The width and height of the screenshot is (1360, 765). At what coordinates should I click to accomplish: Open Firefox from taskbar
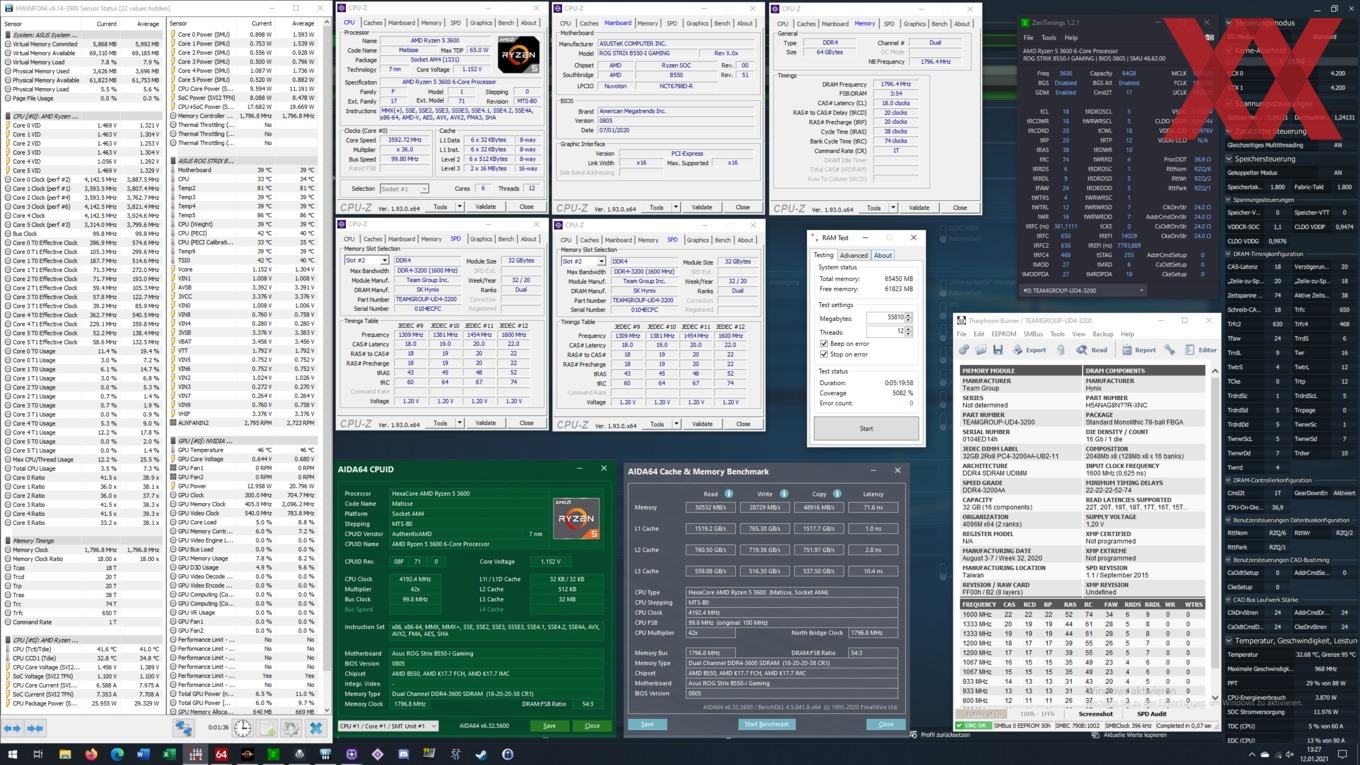tap(91, 754)
